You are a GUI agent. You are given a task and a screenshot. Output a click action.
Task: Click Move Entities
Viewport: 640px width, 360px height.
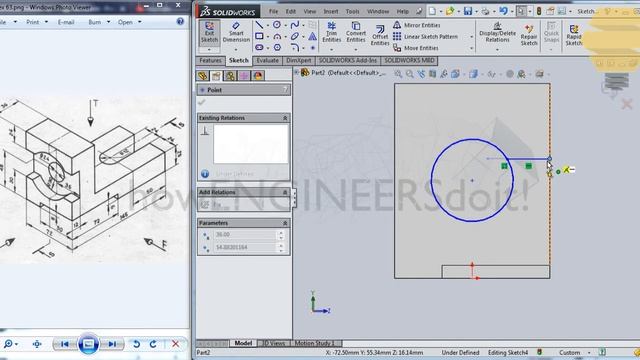[x=416, y=48]
